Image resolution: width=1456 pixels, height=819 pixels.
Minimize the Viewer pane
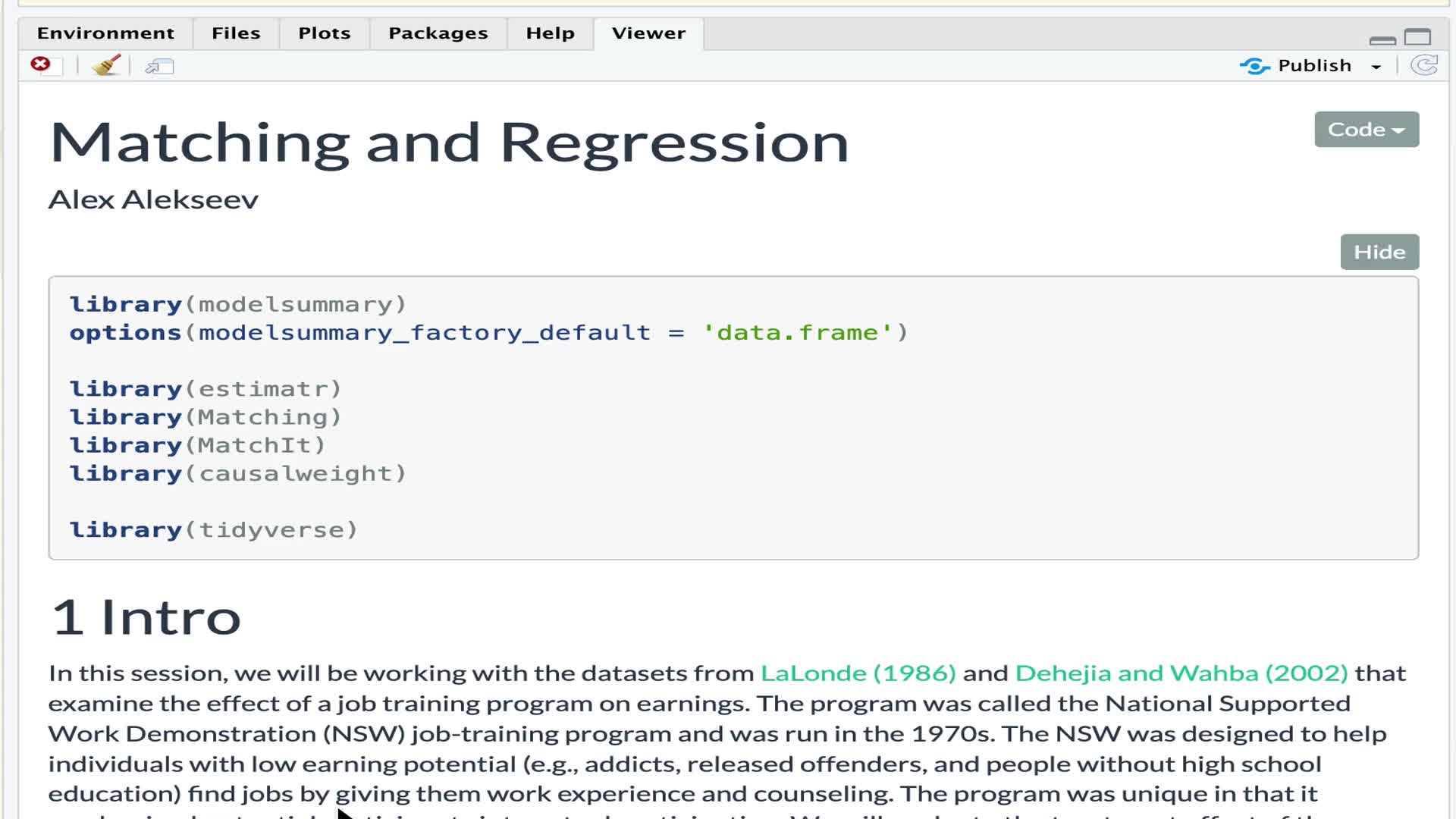(x=1382, y=39)
